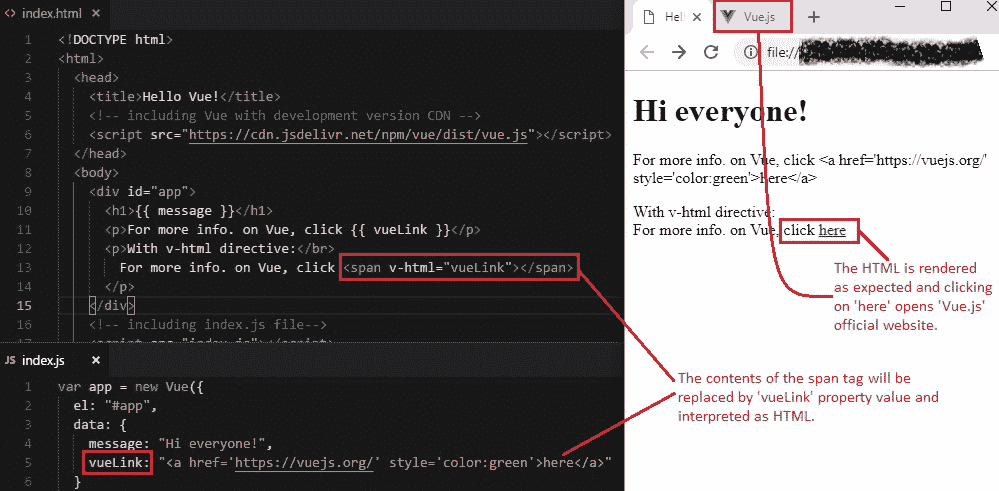Select the index.html editor tab
Image resolution: width=999 pixels, height=491 pixels.
[x=52, y=13]
